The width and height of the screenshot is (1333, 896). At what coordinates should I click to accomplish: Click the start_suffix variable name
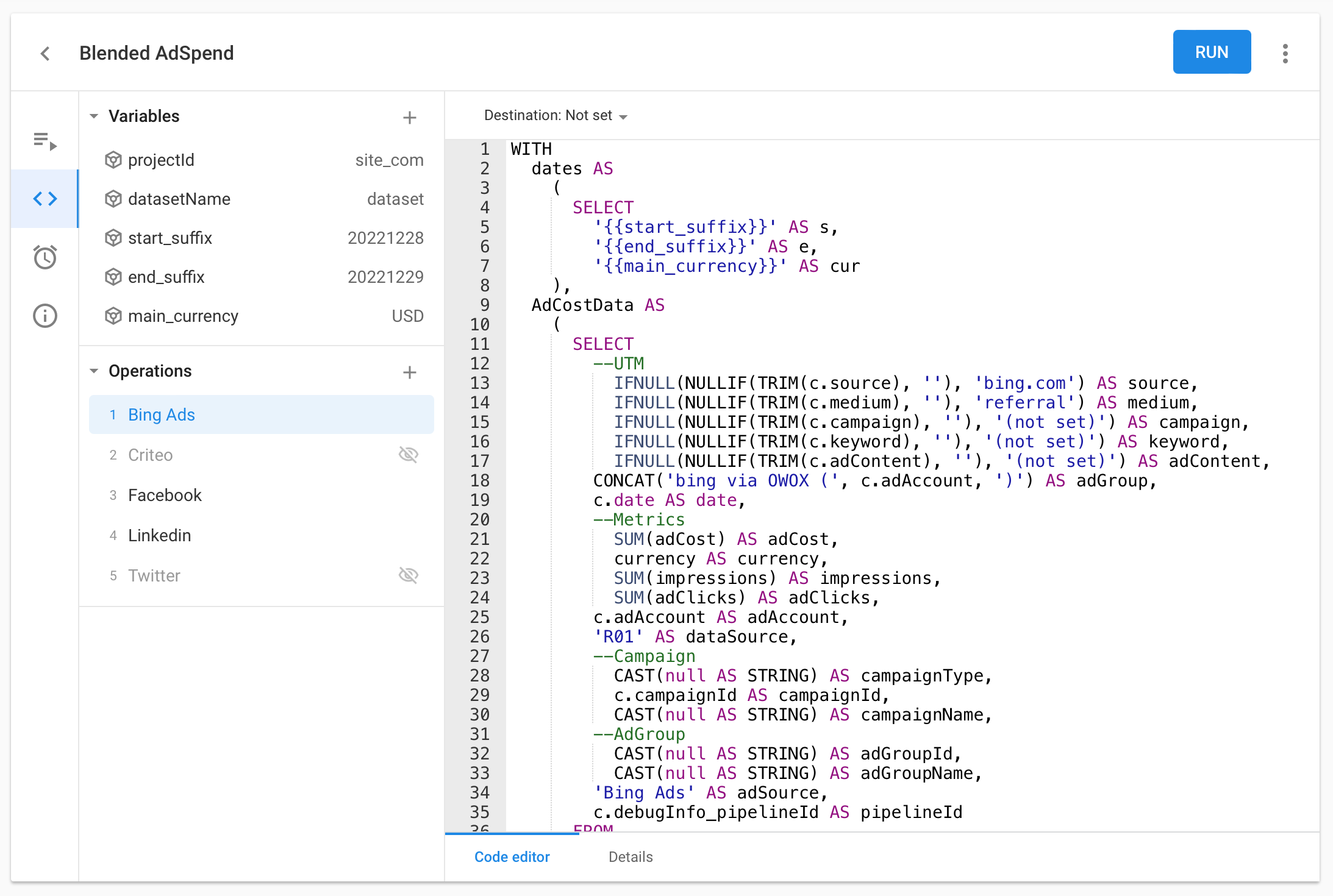click(x=170, y=238)
